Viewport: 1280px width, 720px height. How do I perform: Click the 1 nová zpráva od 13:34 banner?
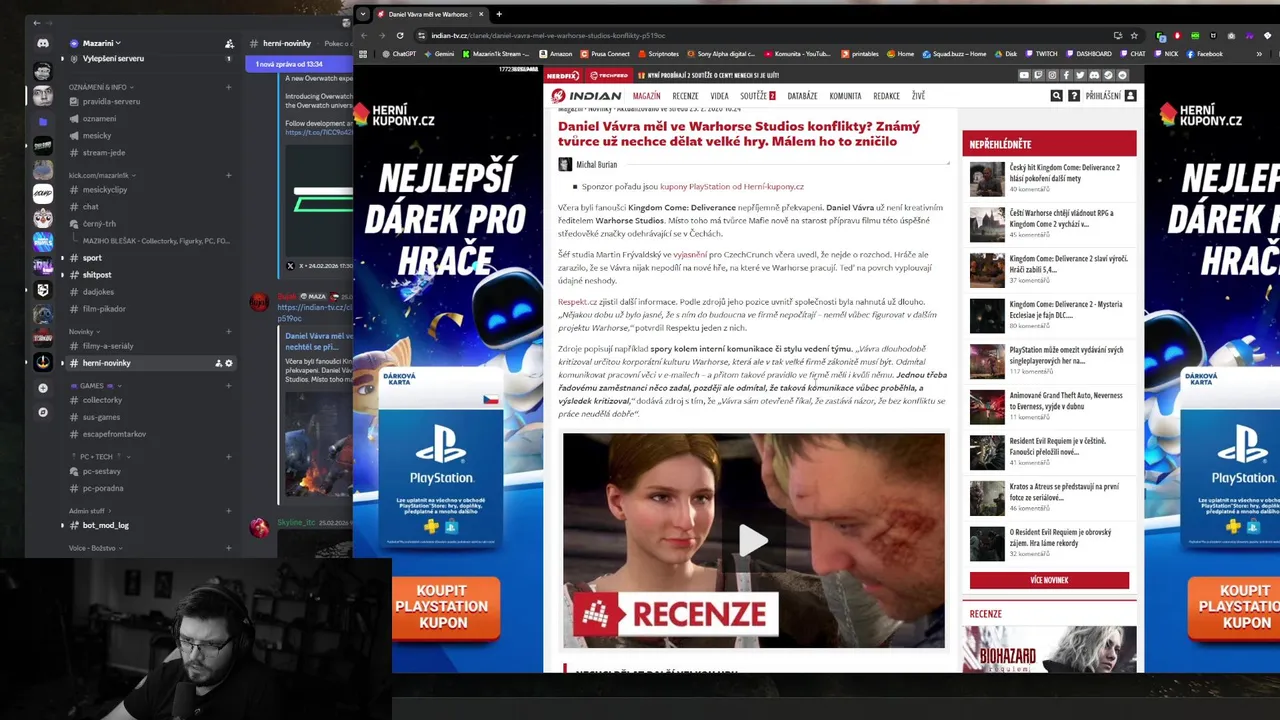(x=298, y=64)
